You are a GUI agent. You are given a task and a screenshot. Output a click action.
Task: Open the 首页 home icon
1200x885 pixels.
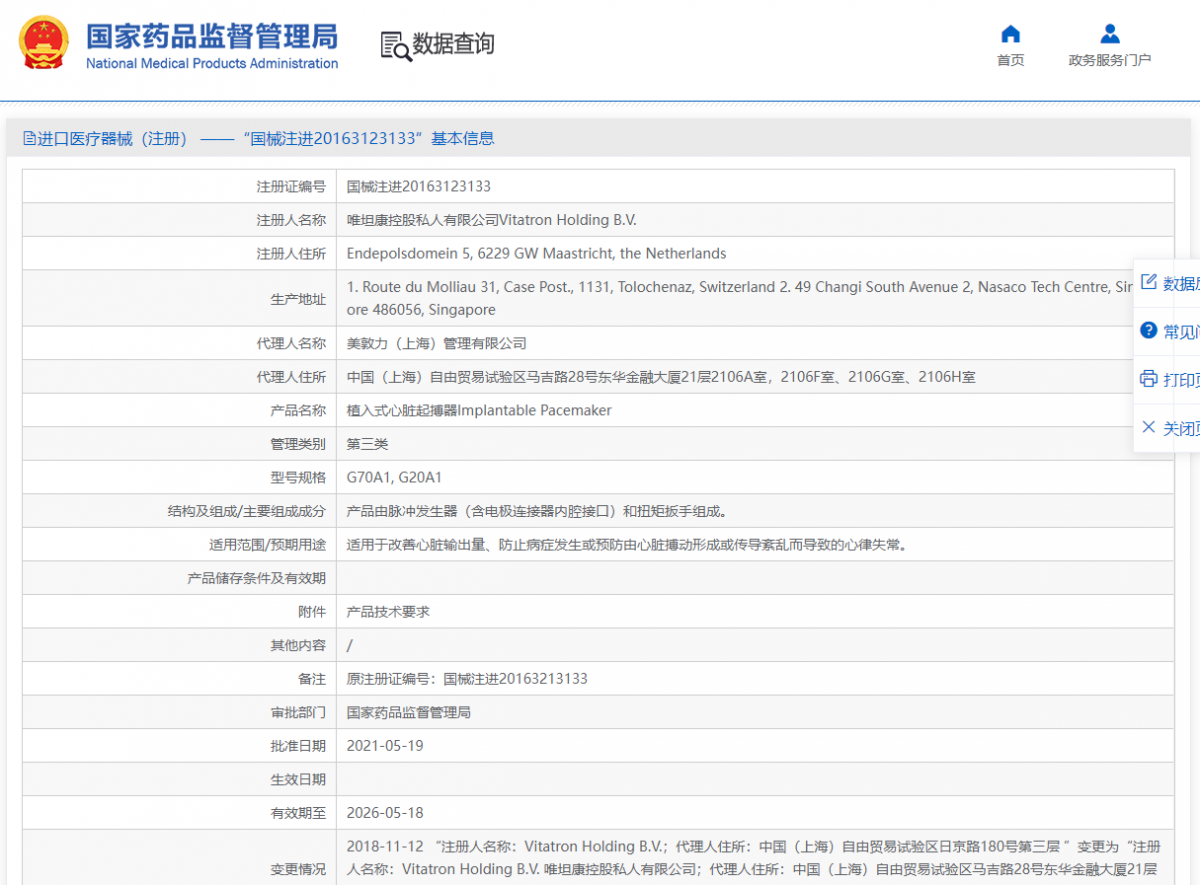point(1010,34)
